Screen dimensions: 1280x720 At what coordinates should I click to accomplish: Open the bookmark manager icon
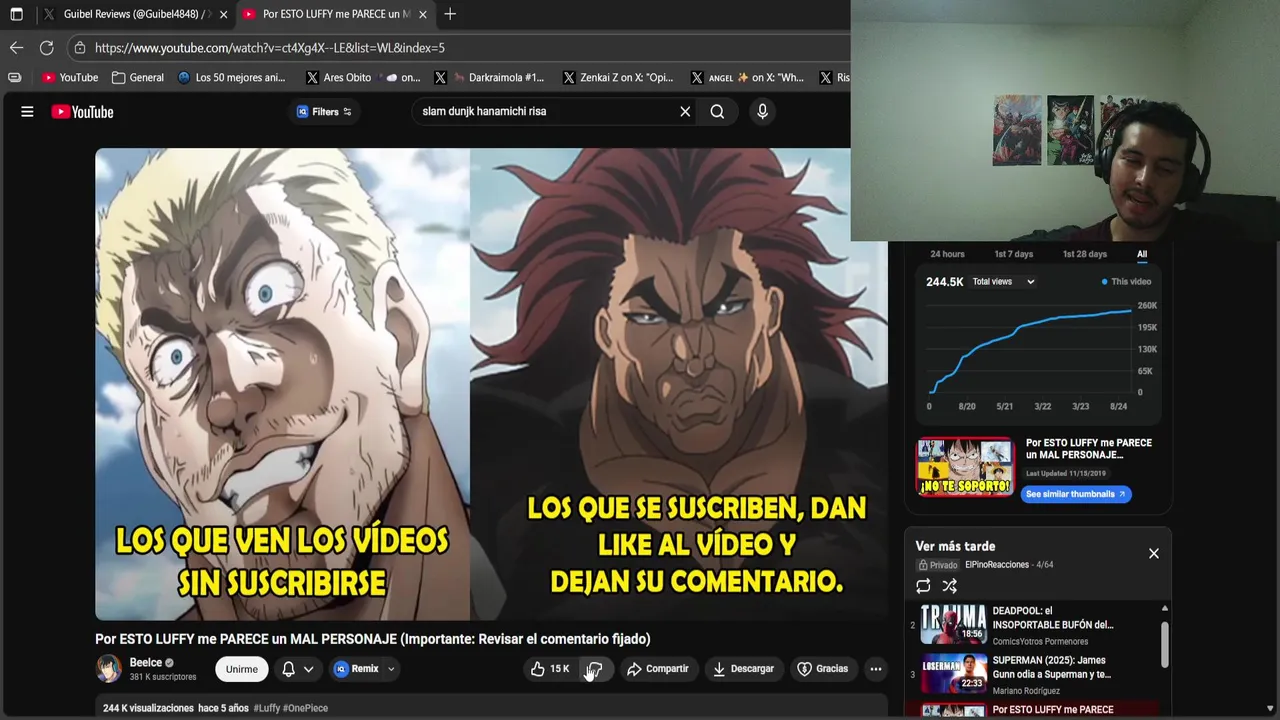click(14, 77)
